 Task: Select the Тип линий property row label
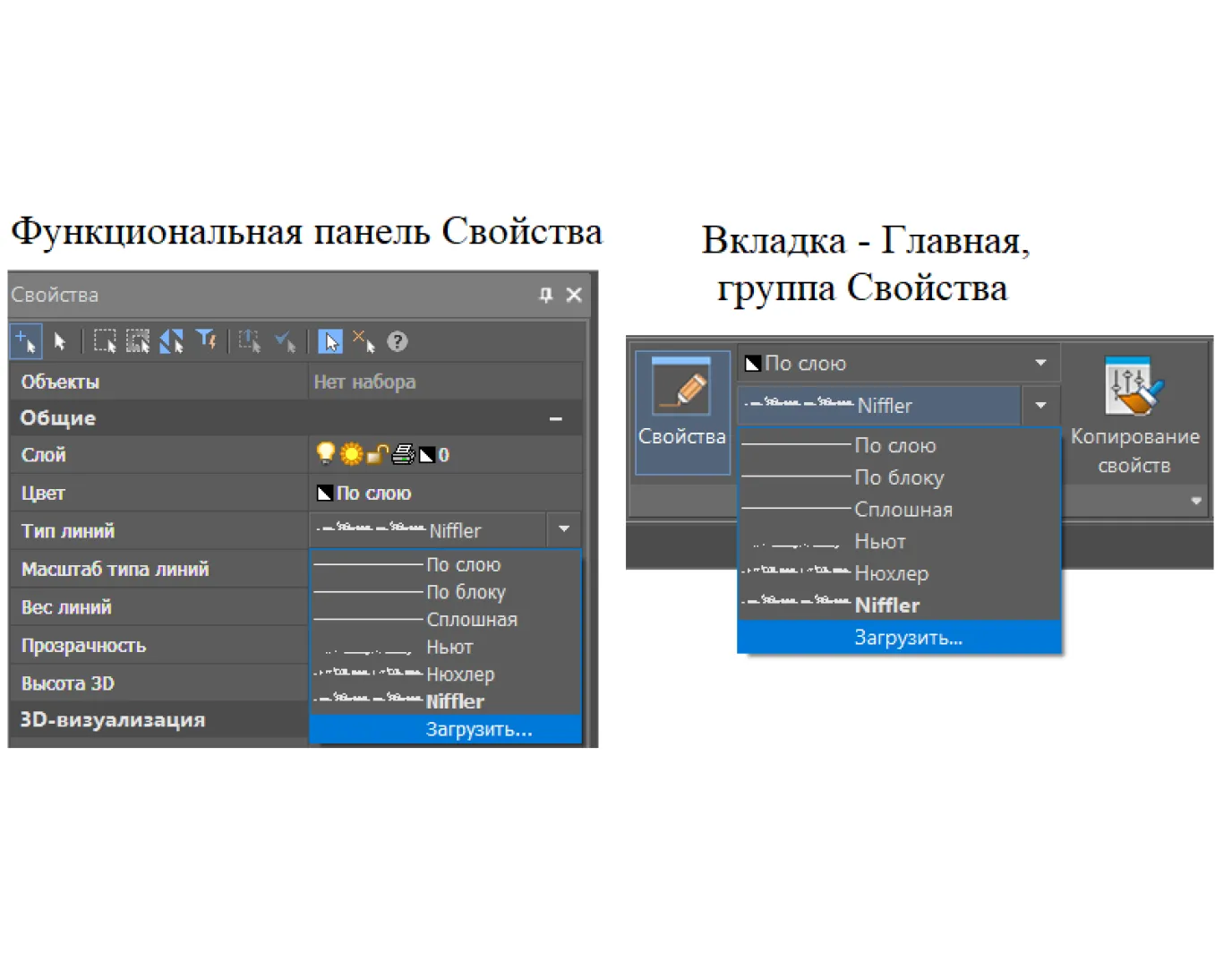point(68,531)
